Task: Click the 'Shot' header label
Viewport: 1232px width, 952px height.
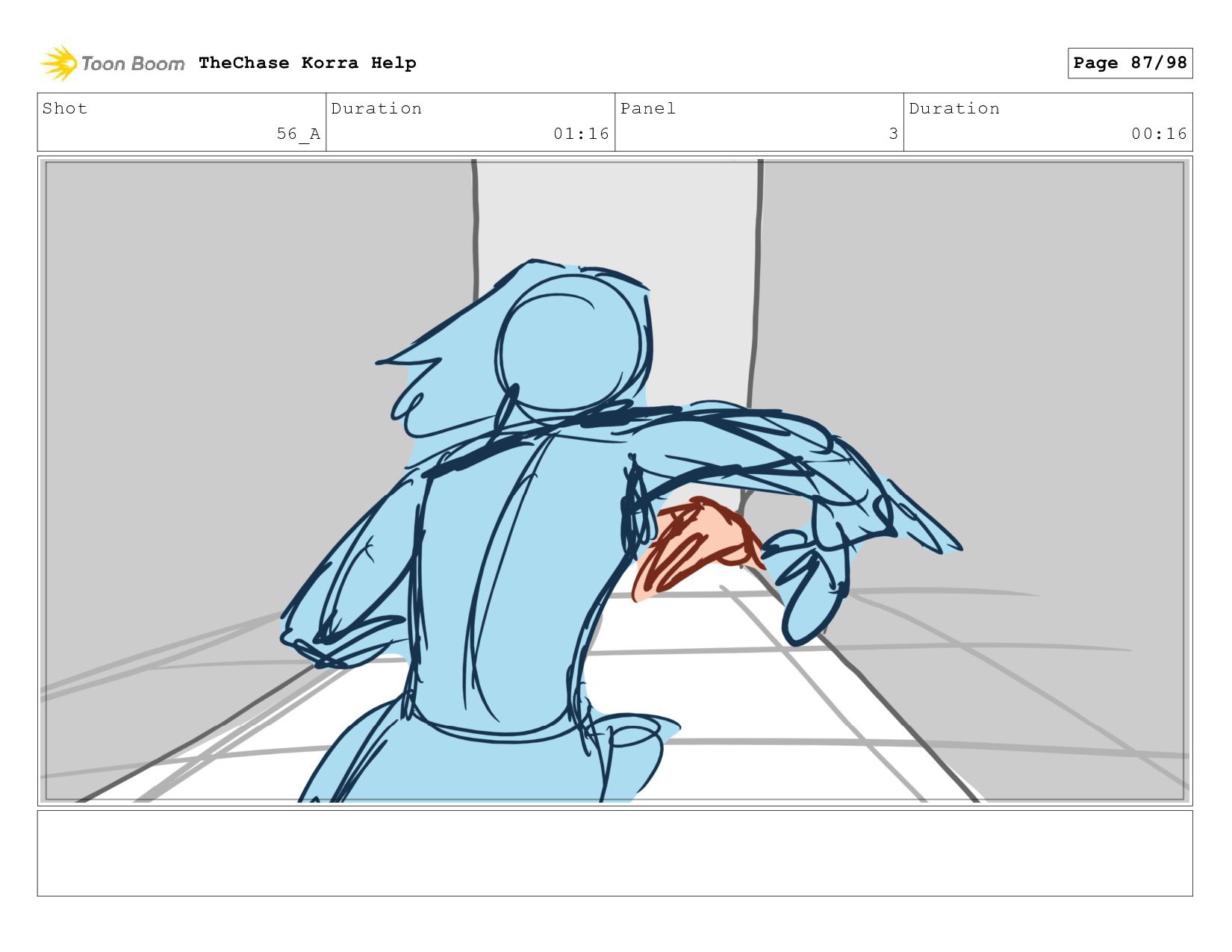Action: pos(65,108)
